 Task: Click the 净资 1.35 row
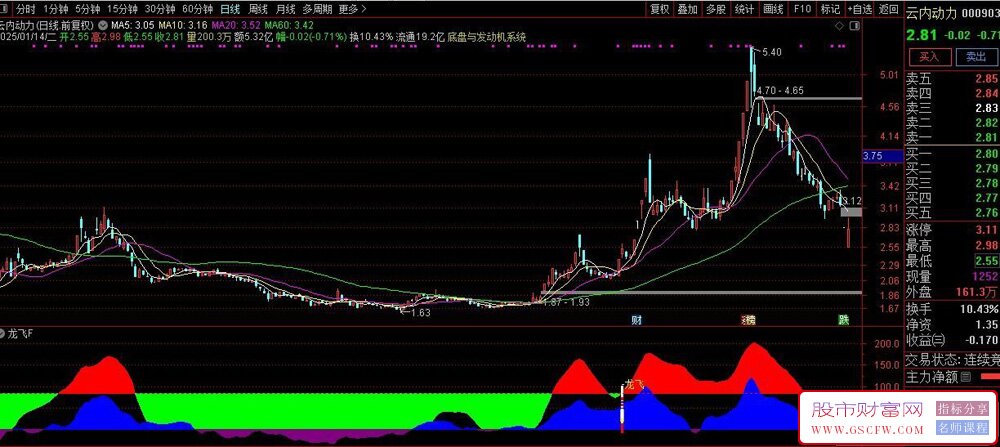click(953, 325)
